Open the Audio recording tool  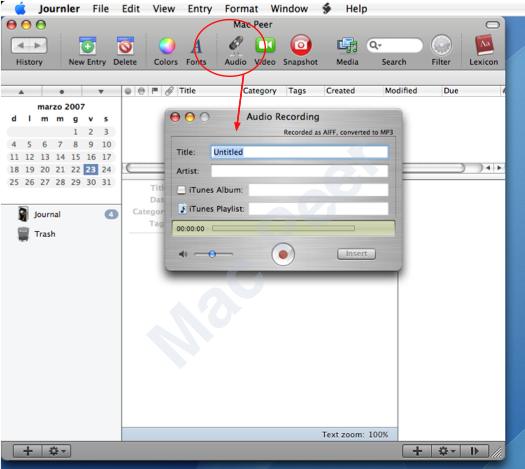coord(236,45)
